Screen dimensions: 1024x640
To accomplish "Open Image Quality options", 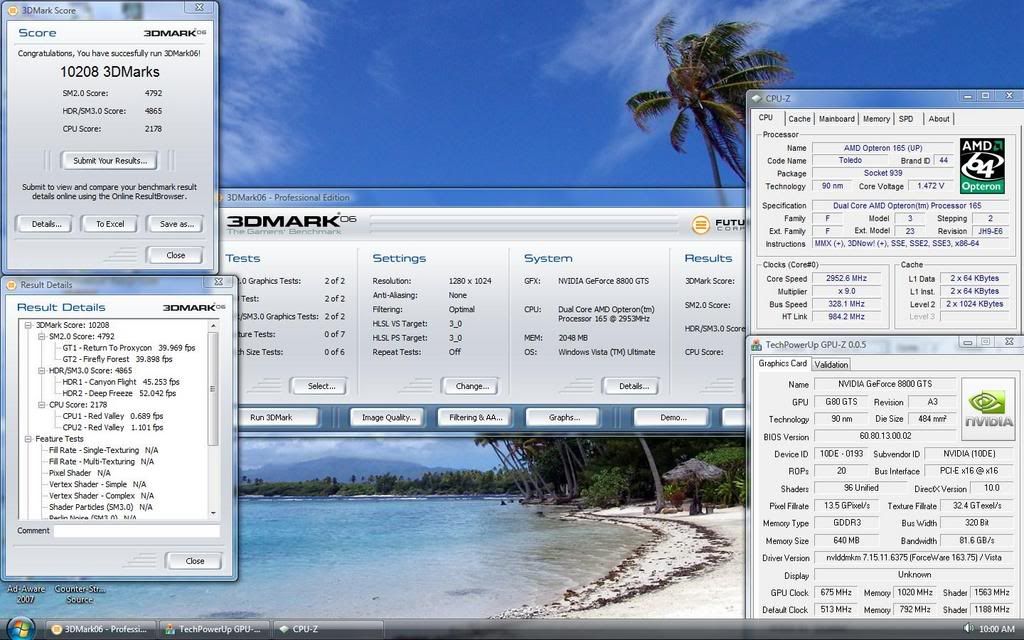I will click(x=389, y=417).
